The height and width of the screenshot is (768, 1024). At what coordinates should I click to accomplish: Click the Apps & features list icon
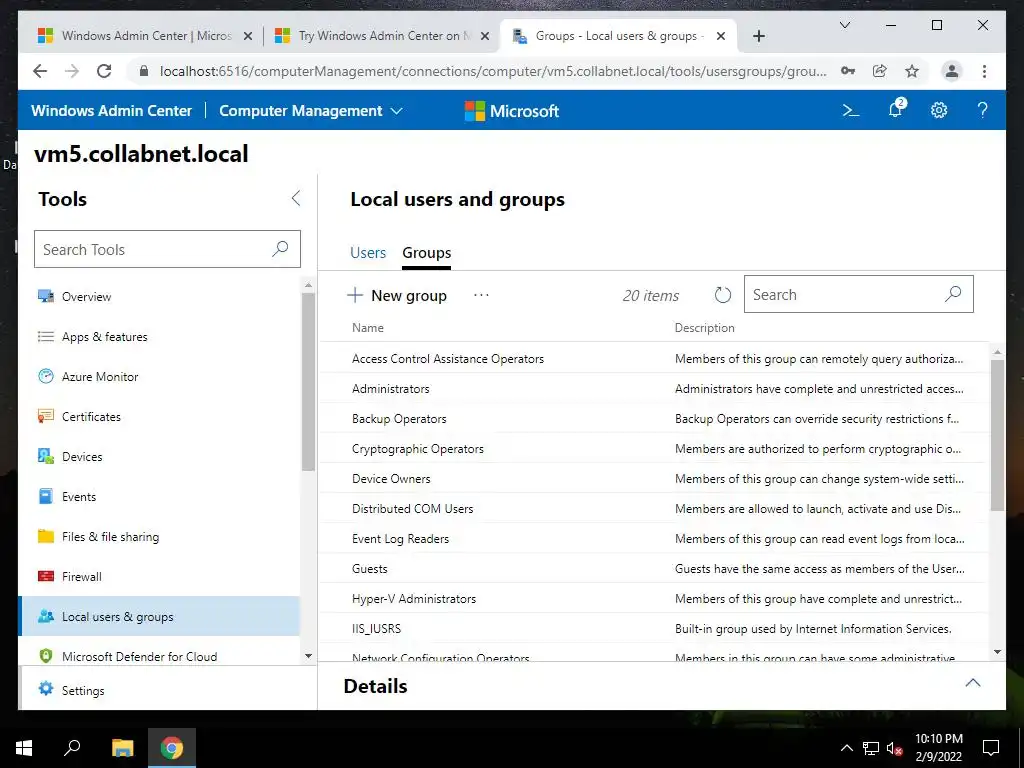(46, 336)
